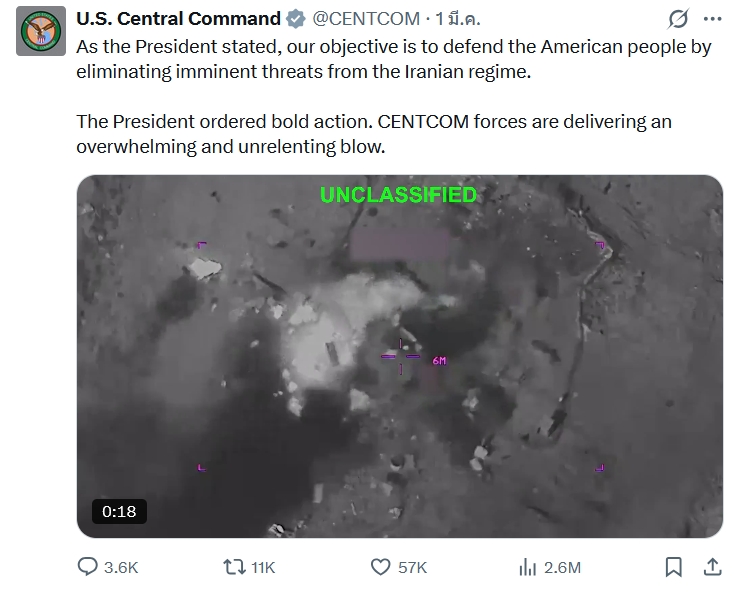743x594 pixels.
Task: Click the 57K likes count
Action: click(x=412, y=567)
